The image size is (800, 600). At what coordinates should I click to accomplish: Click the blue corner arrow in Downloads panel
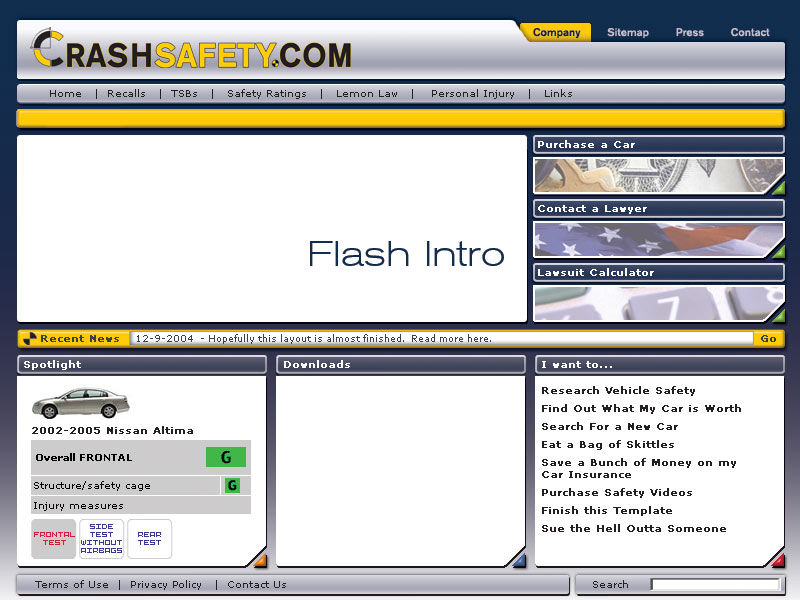pos(519,560)
